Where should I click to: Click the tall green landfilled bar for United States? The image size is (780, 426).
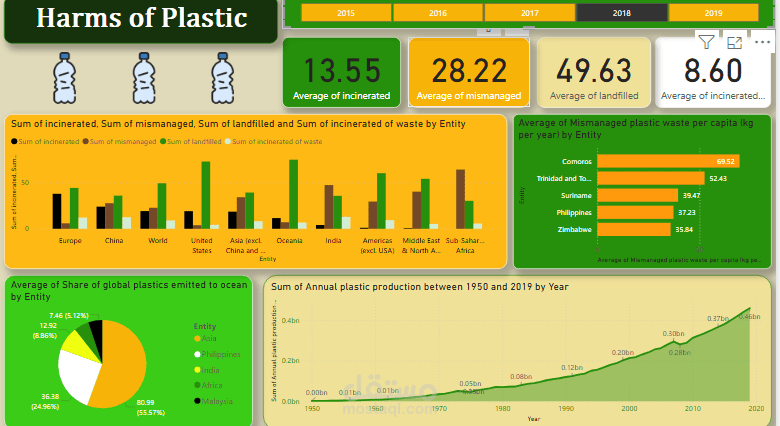coord(205,195)
